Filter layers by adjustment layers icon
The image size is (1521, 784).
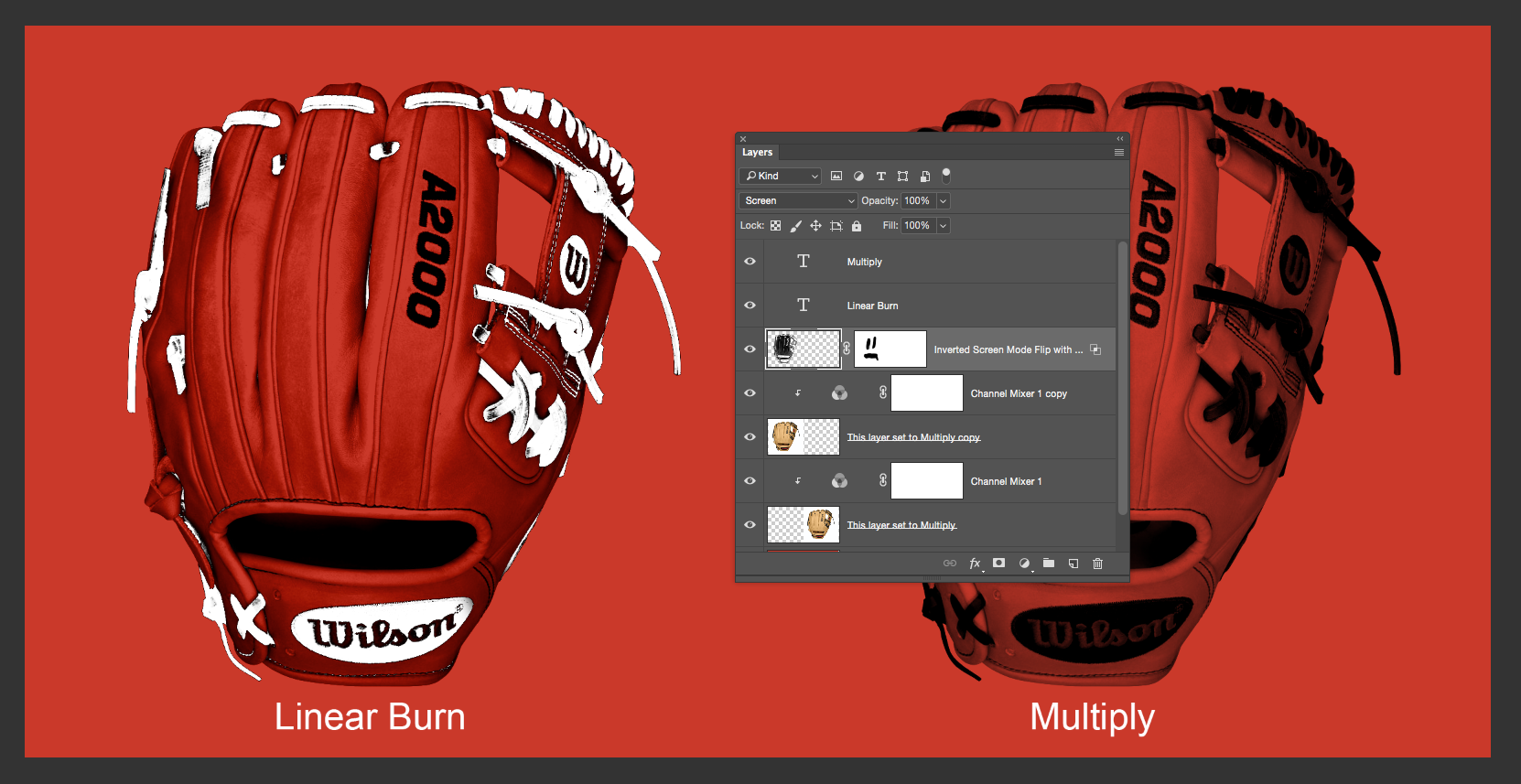(x=858, y=176)
